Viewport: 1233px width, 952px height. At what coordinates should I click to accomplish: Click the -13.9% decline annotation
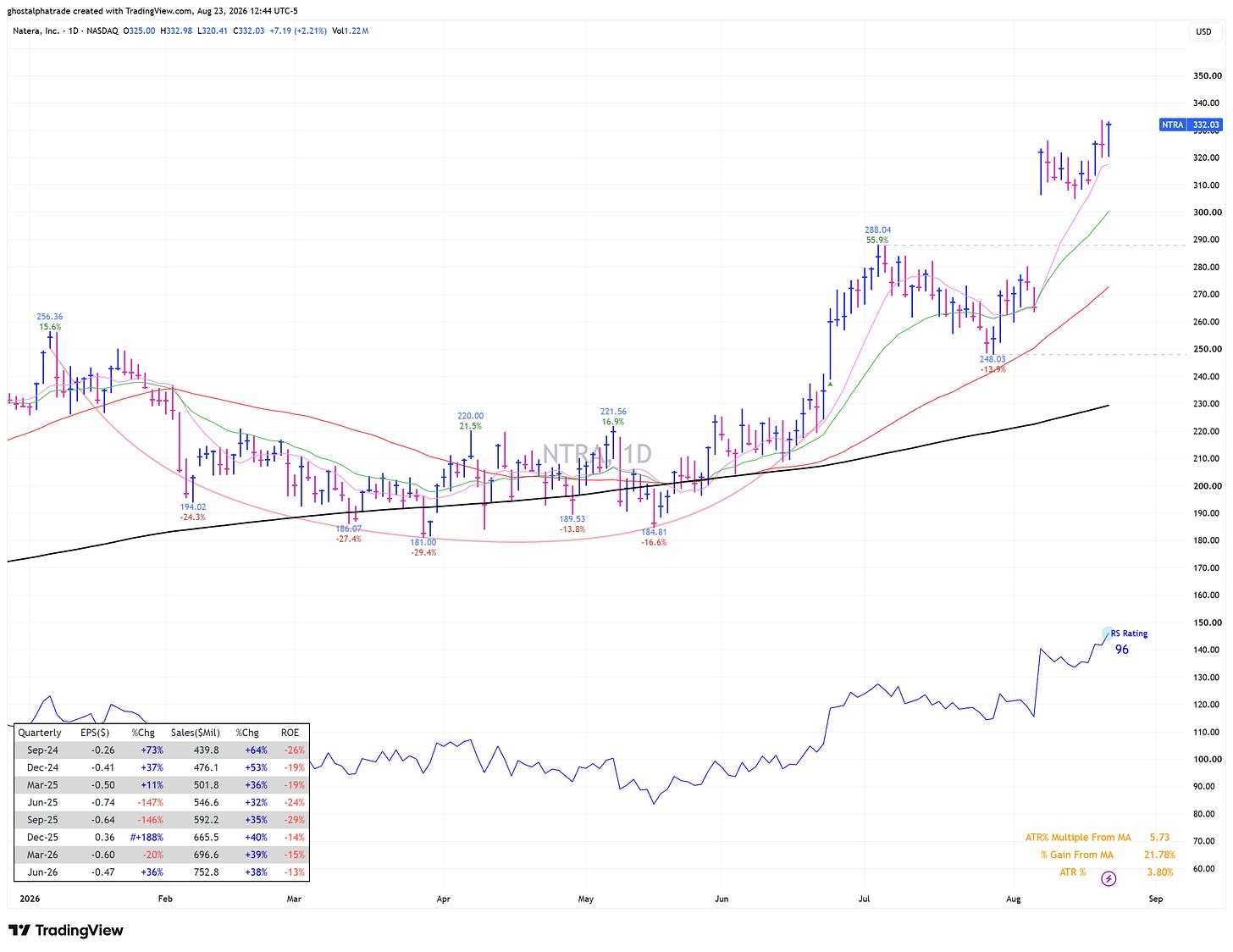pos(992,369)
